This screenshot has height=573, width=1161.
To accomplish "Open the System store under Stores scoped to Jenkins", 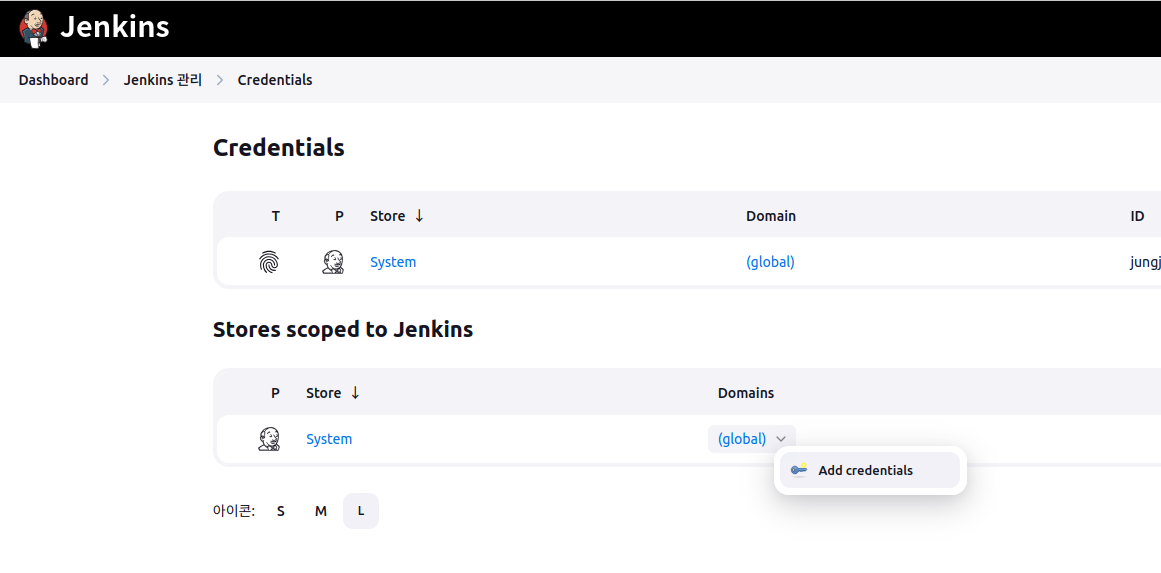I will pos(329,439).
